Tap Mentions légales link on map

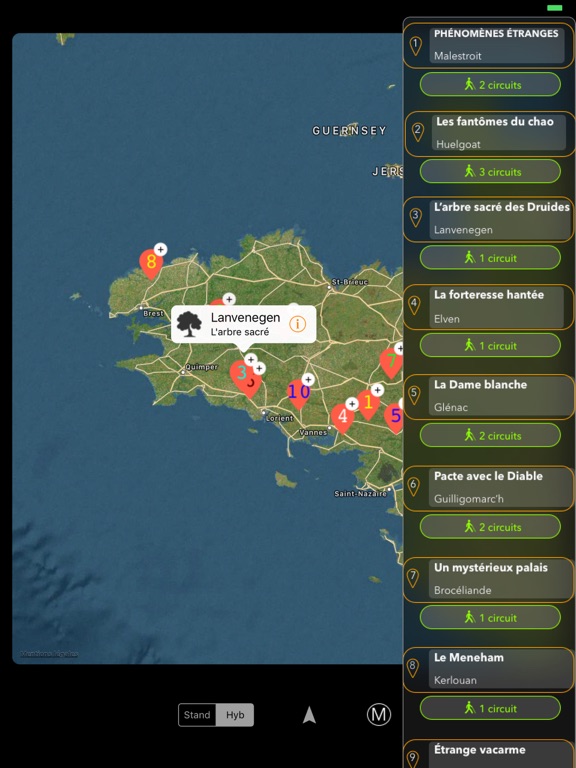[x=49, y=654]
